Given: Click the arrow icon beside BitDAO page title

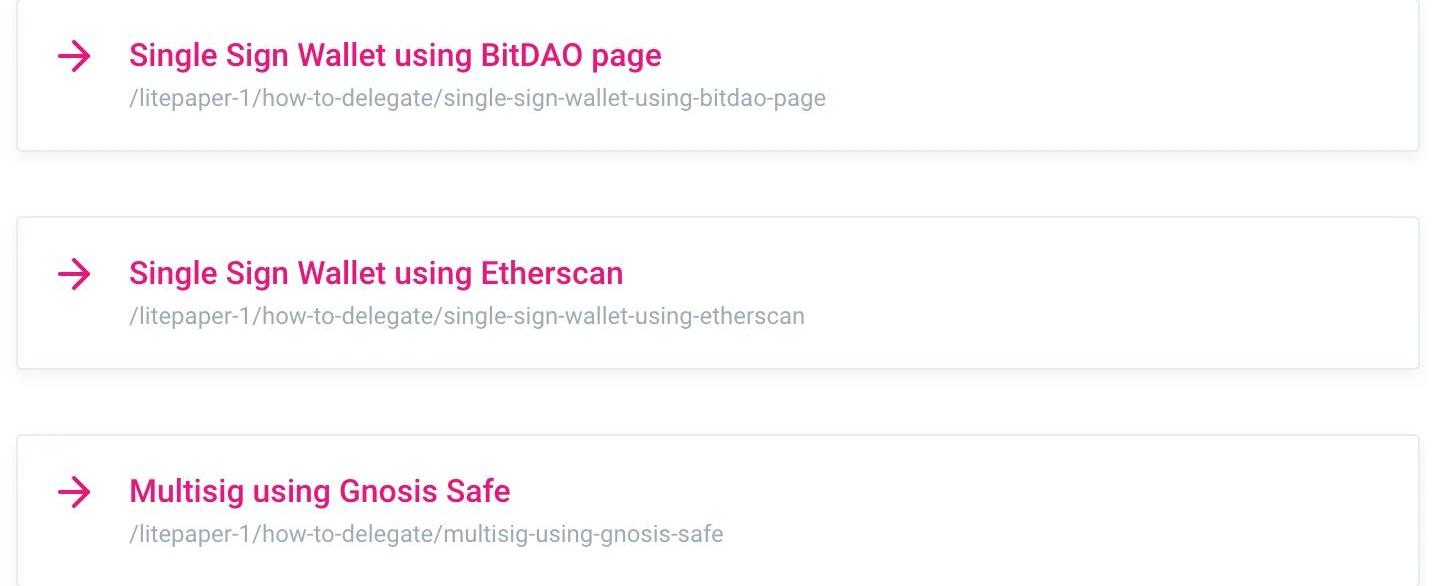Looking at the screenshot, I should click(74, 56).
